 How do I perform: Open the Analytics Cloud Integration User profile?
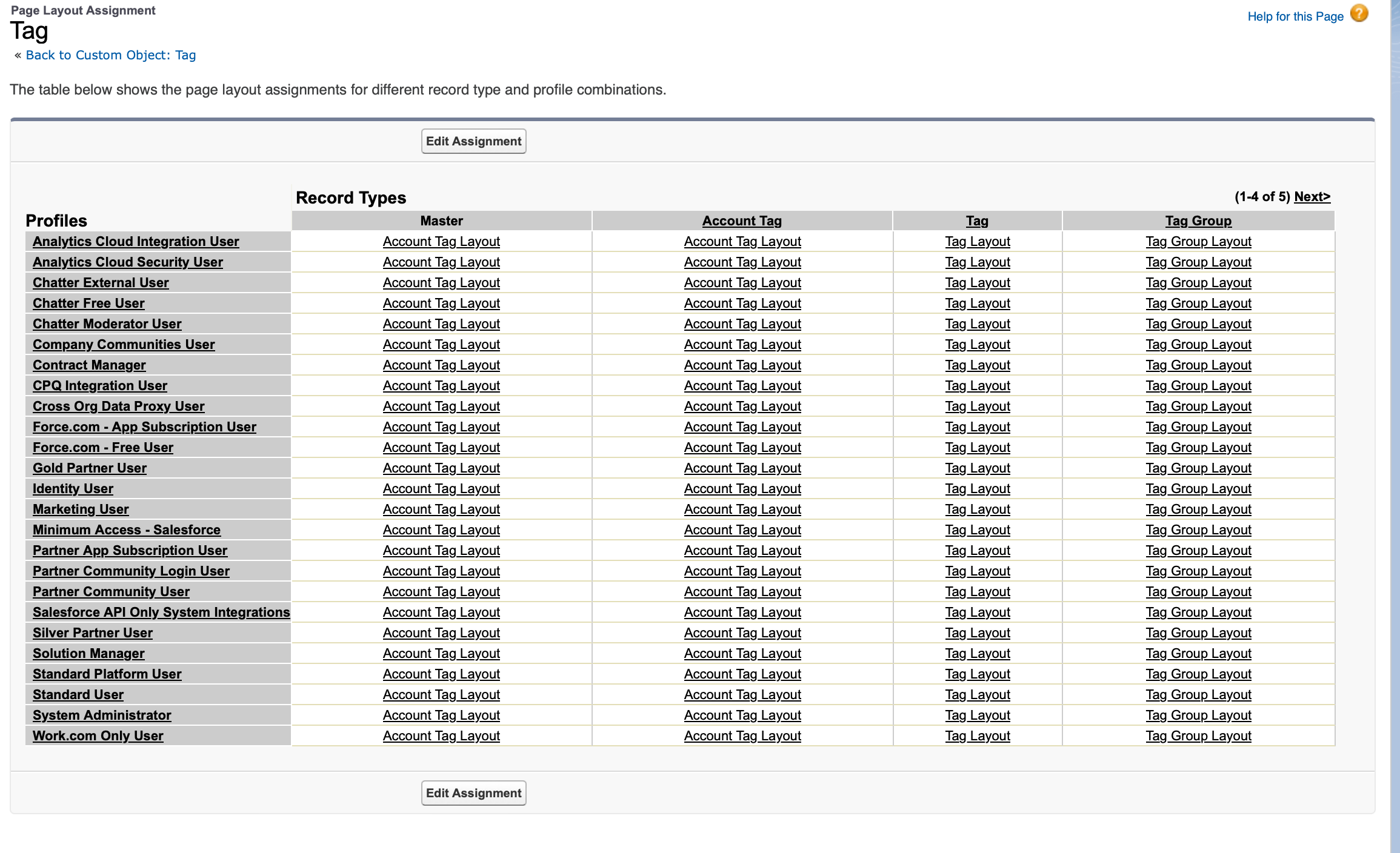tap(136, 242)
